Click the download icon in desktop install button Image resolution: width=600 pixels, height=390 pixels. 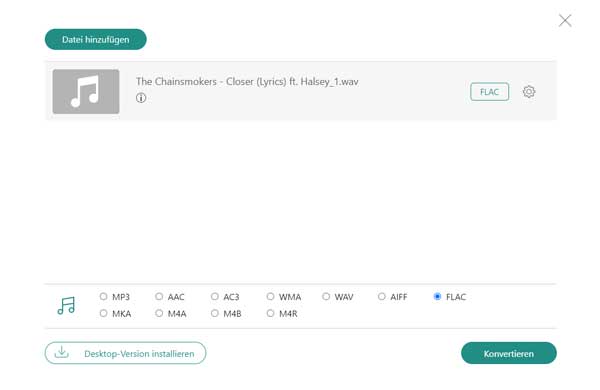click(x=62, y=352)
